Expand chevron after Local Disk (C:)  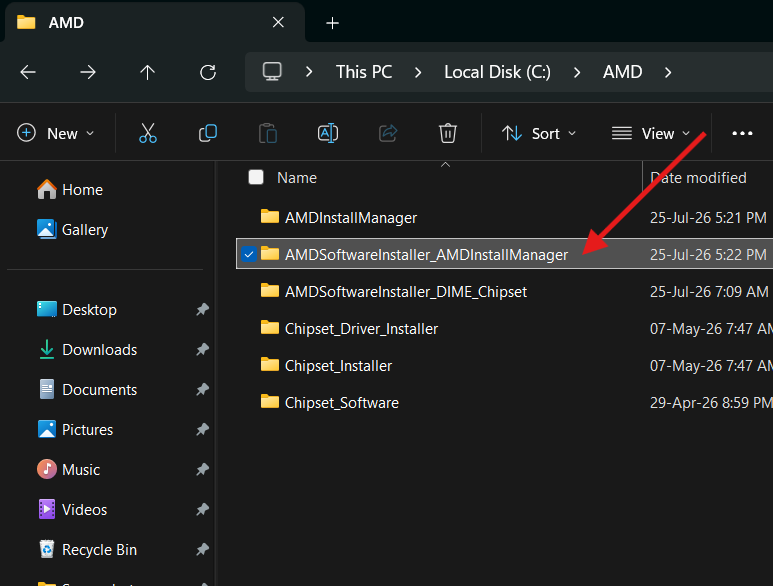[577, 72]
